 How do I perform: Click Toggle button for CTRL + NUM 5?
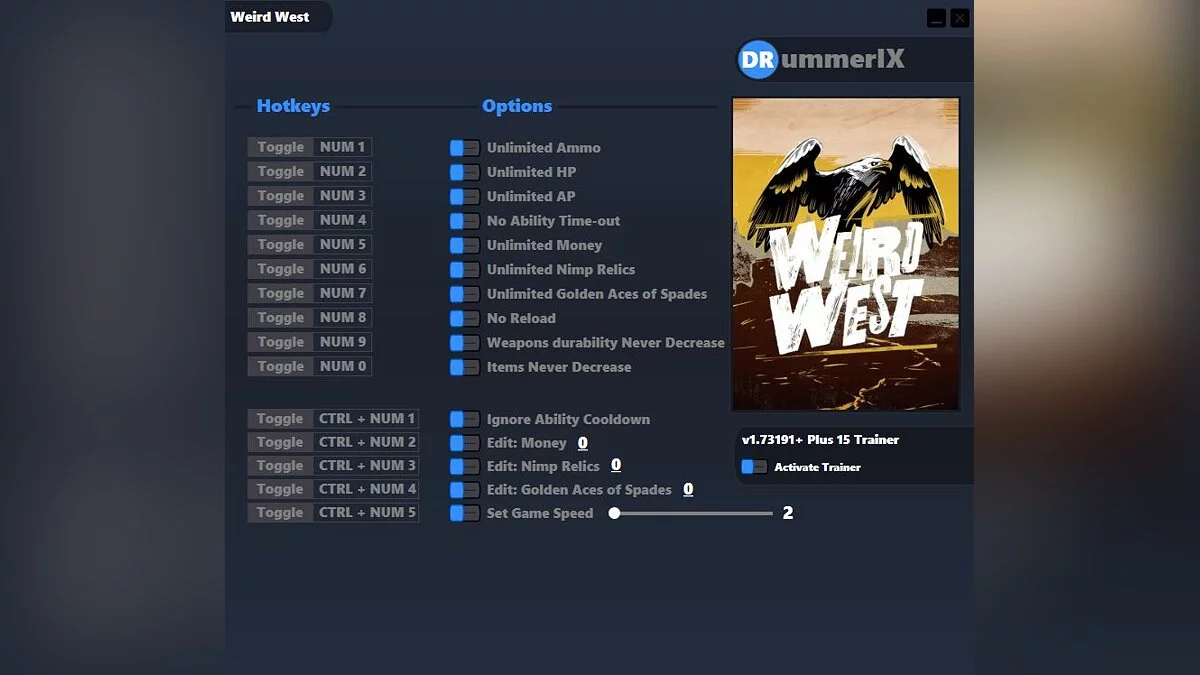[x=280, y=513]
